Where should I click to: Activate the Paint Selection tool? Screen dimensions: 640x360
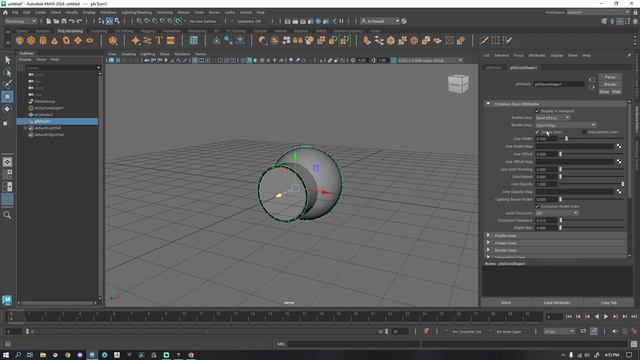pos(7,84)
